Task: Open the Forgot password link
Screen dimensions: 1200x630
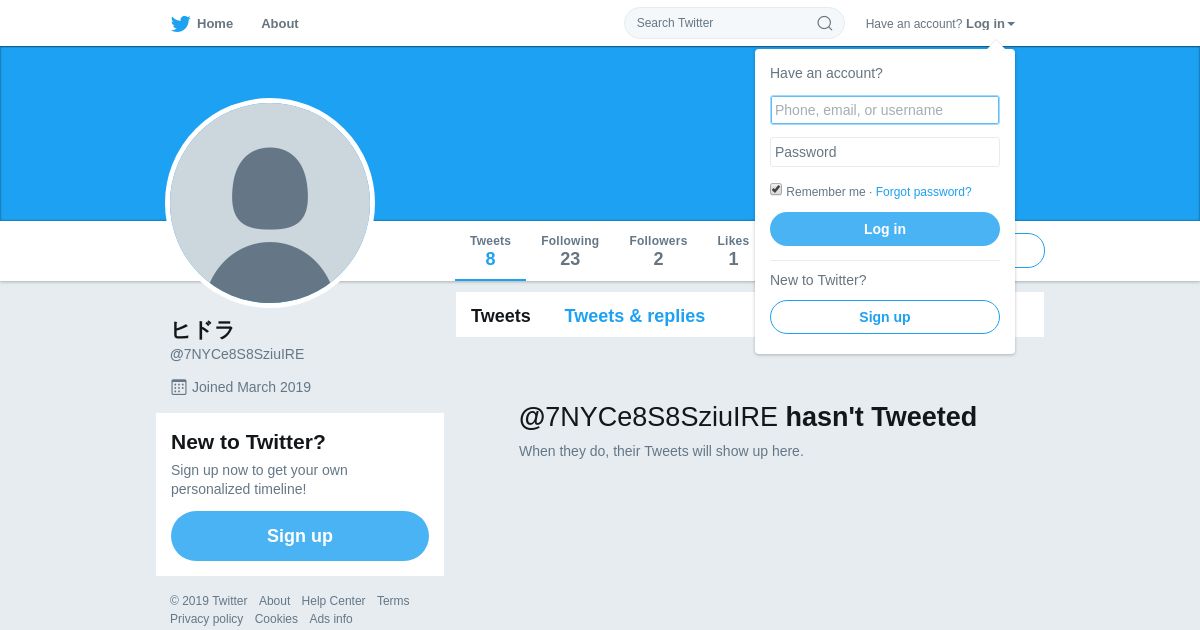Action: tap(924, 192)
